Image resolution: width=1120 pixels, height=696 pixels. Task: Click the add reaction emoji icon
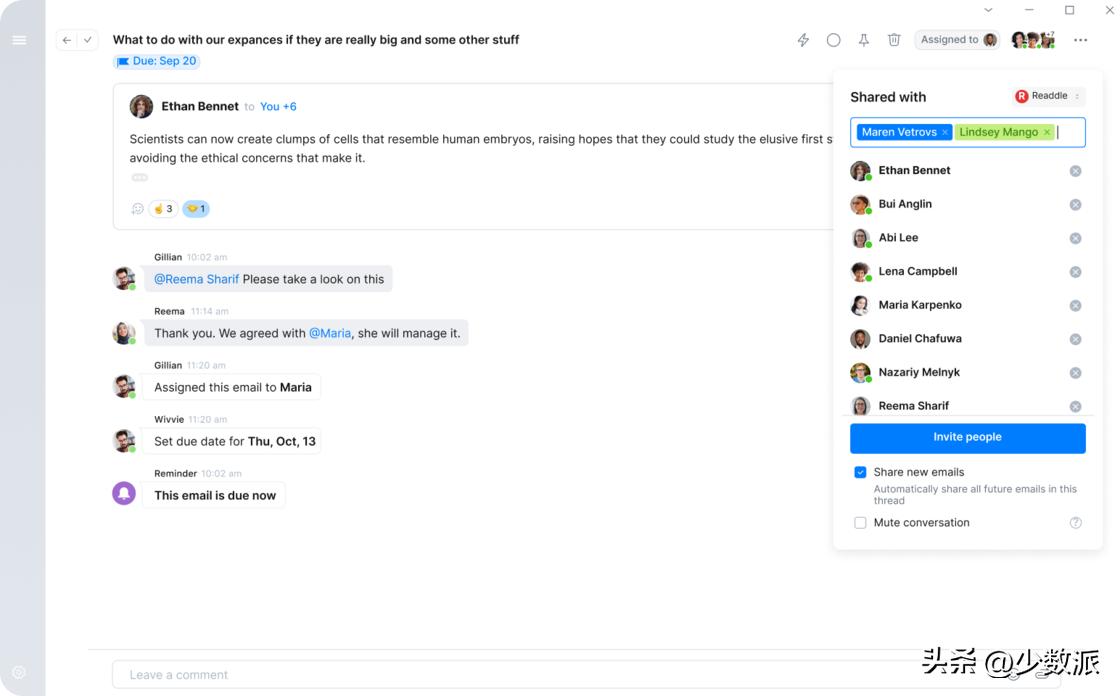[x=138, y=209]
